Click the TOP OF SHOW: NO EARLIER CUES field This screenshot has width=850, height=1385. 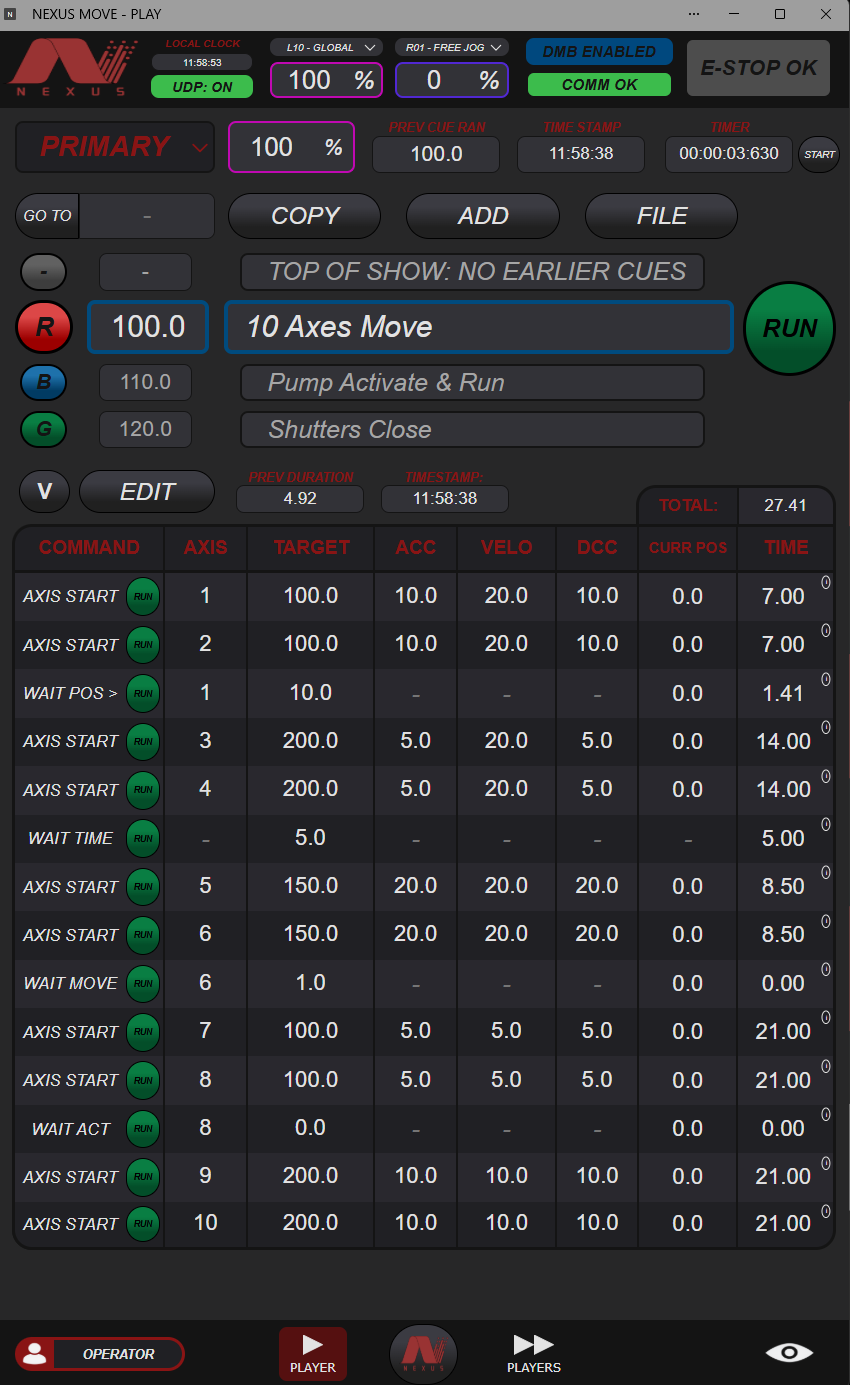click(x=472, y=272)
